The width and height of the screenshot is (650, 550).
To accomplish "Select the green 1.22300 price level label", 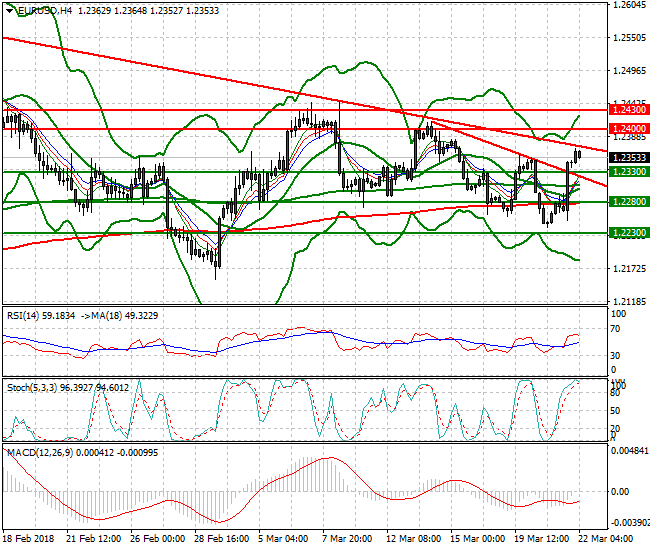I will coord(629,233).
